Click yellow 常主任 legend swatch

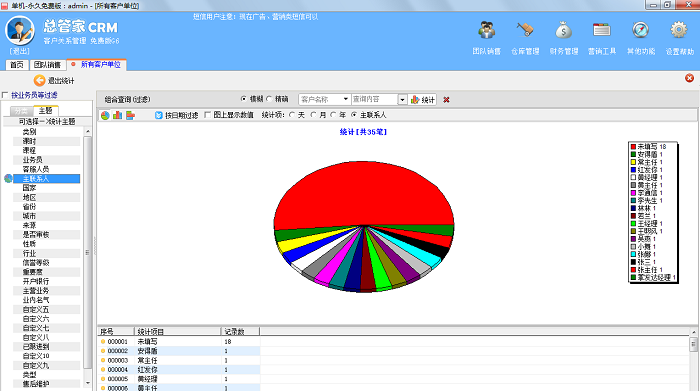pyautogui.click(x=633, y=162)
